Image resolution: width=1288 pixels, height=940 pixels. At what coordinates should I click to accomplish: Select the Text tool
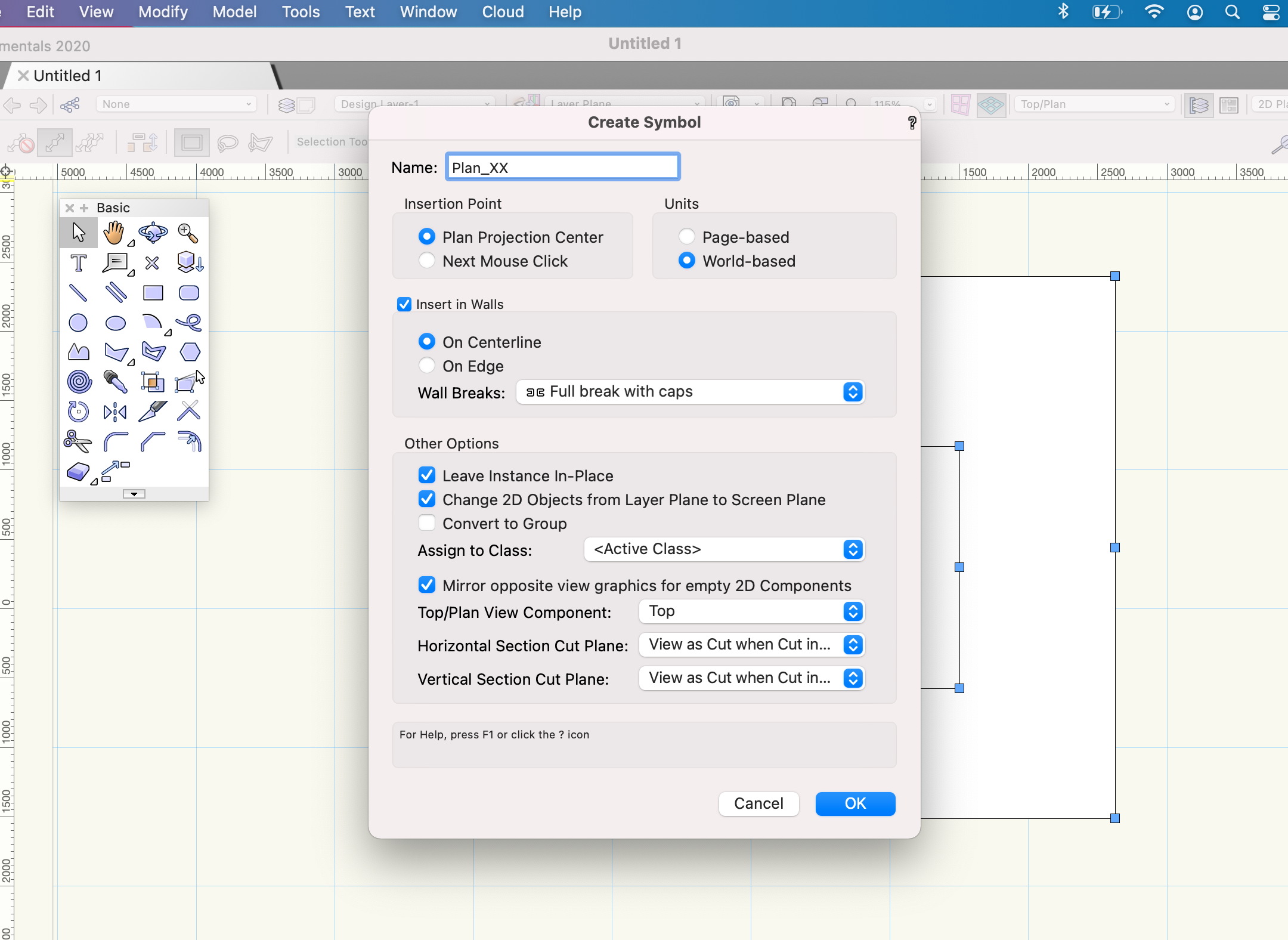pos(78,262)
